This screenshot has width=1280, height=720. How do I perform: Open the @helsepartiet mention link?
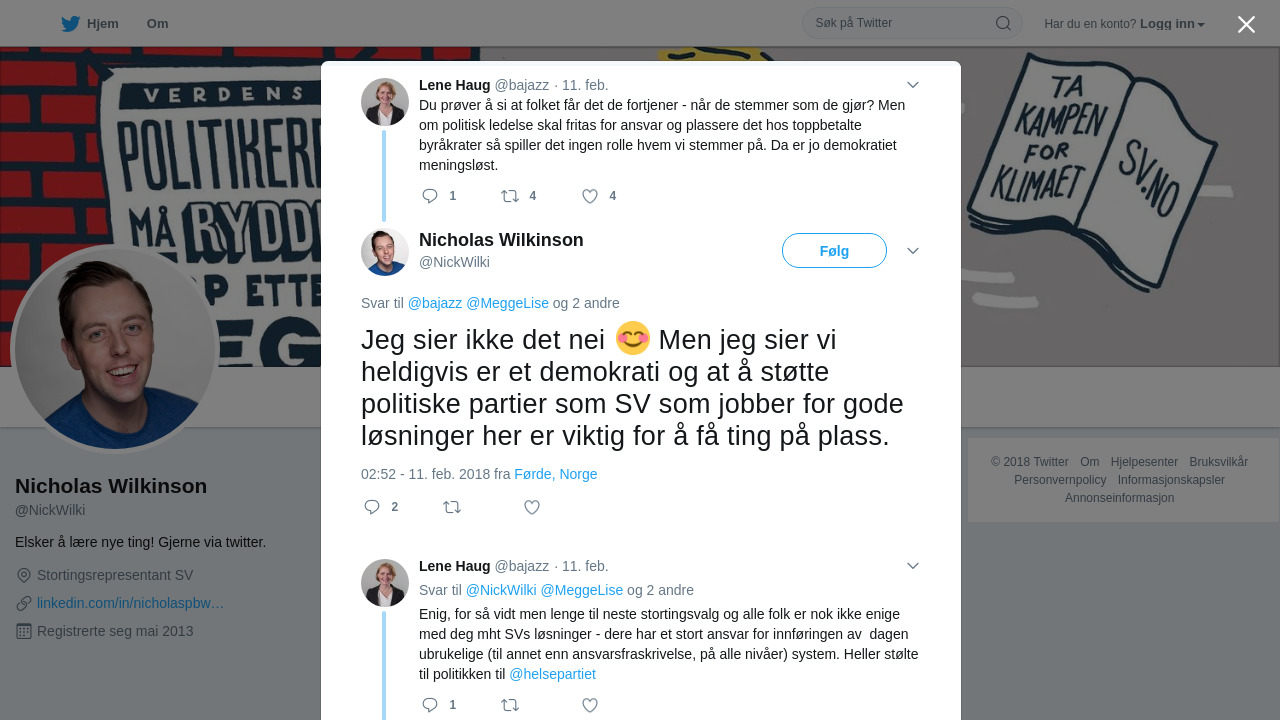click(552, 674)
